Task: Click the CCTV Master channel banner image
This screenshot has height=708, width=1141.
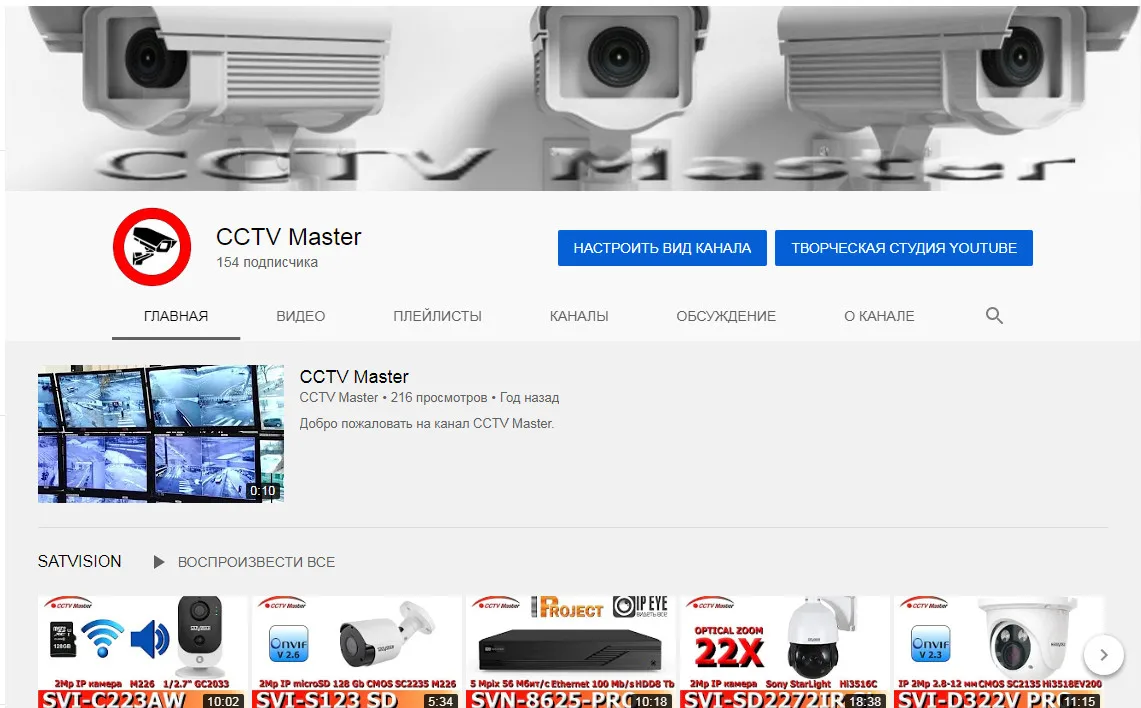Action: point(573,98)
